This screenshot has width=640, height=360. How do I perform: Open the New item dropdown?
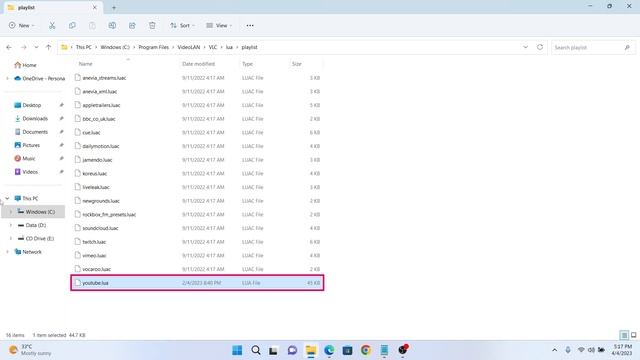[22, 25]
